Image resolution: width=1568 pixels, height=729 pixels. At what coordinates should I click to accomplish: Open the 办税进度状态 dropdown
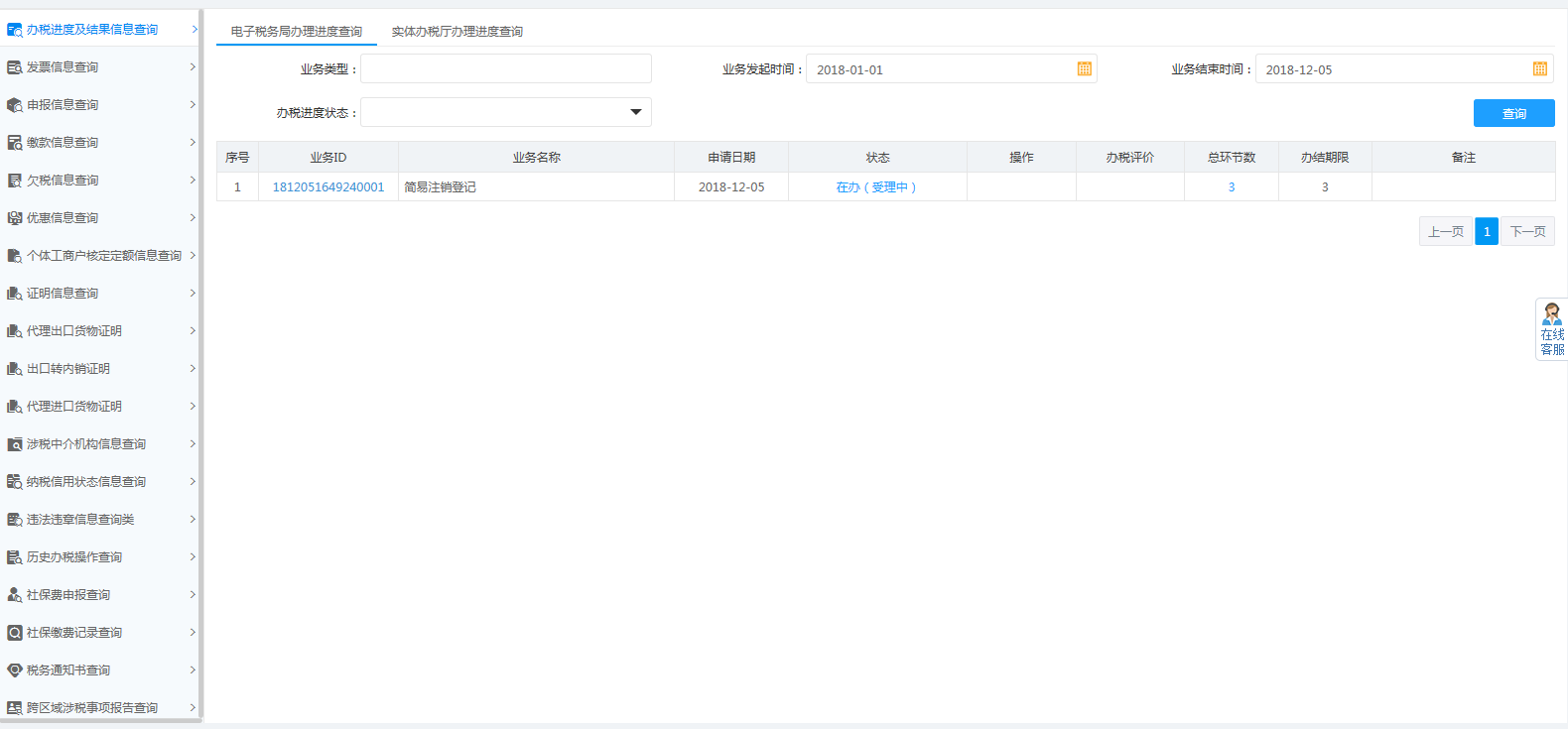click(635, 112)
